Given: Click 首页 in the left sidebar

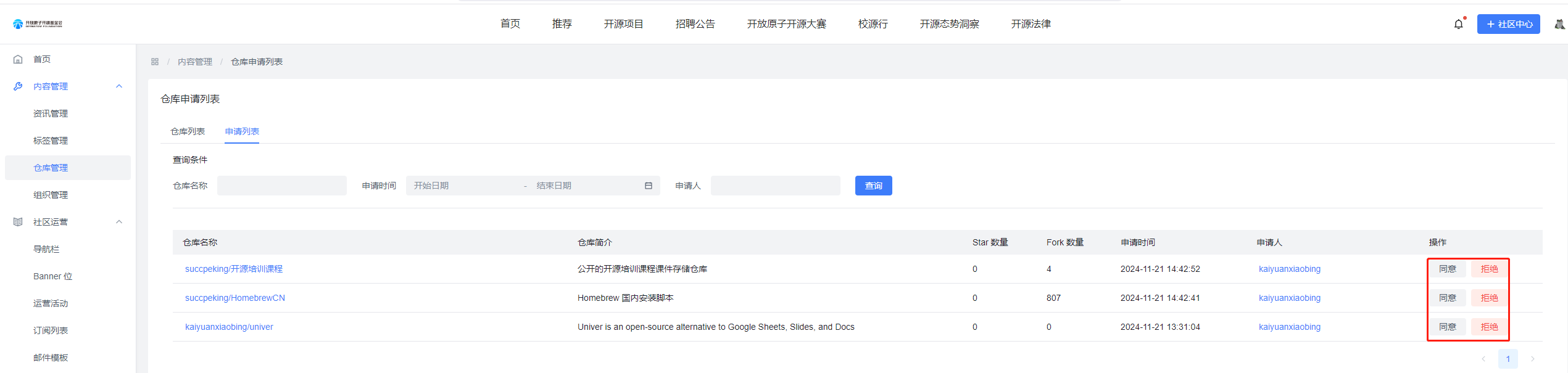Looking at the screenshot, I should pyautogui.click(x=42, y=59).
